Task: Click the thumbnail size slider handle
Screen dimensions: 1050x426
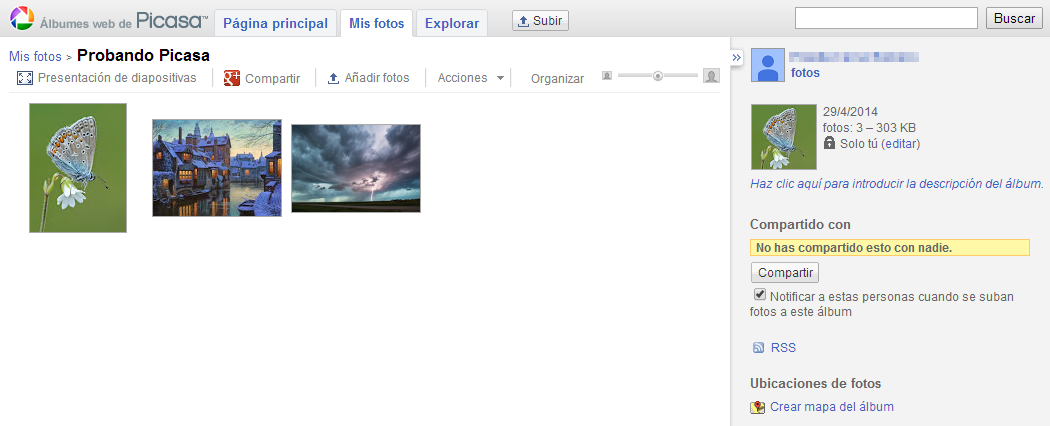Action: (658, 76)
